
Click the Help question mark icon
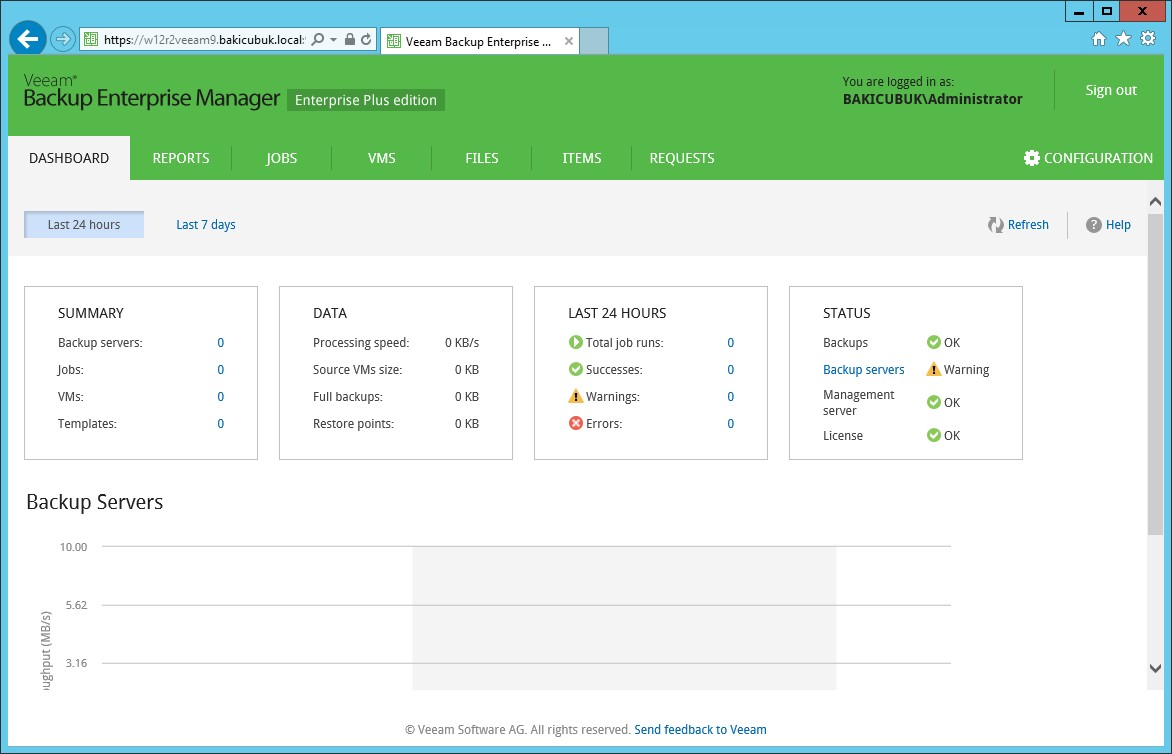pos(1094,225)
